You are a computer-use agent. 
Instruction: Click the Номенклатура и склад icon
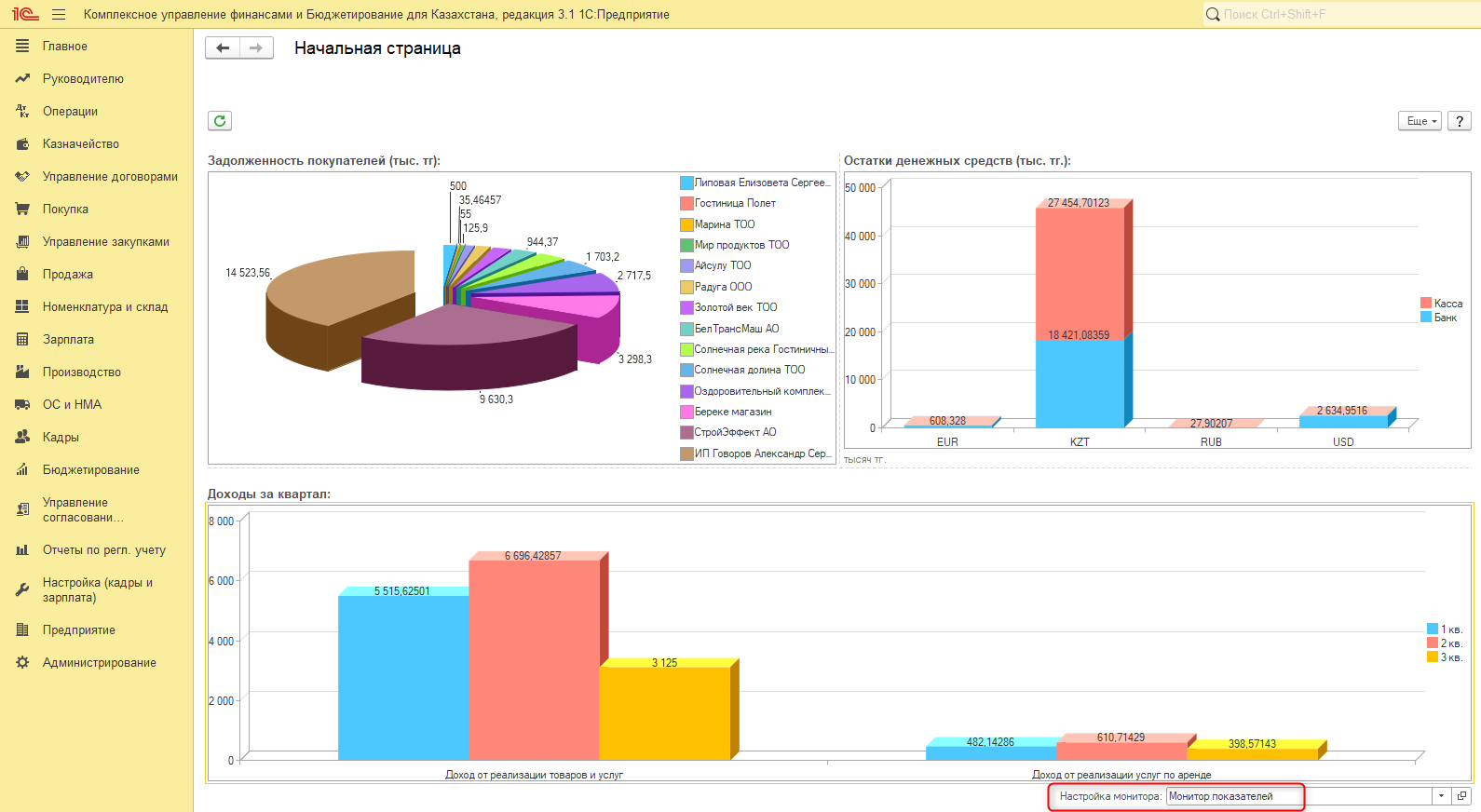point(22,306)
